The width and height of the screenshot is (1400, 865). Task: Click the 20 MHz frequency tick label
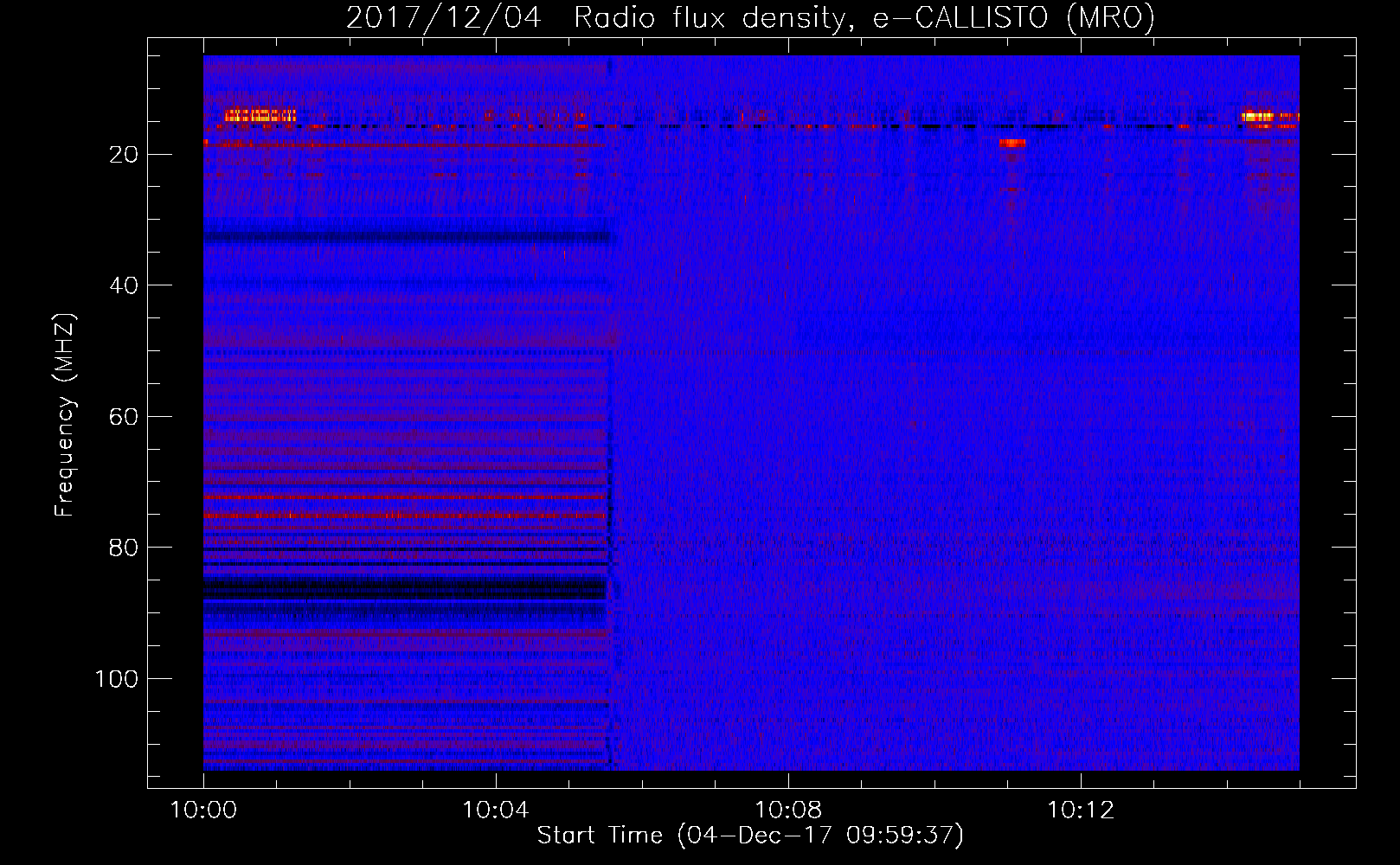click(x=125, y=154)
